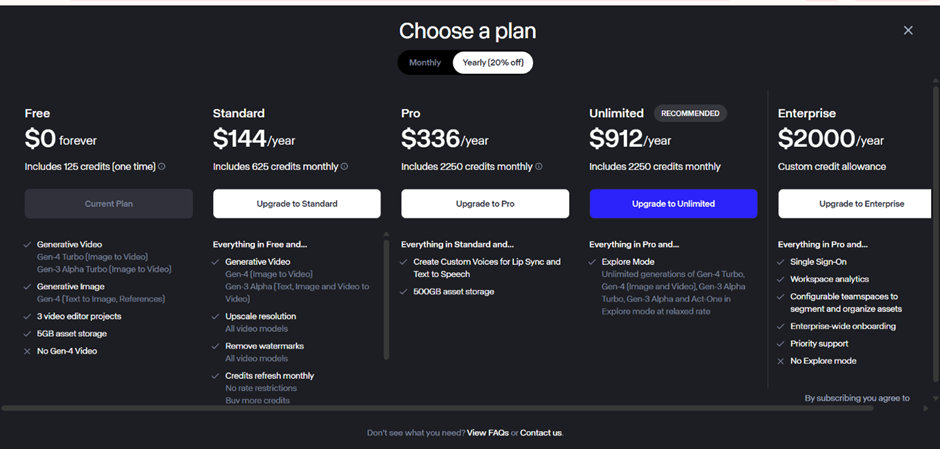Click info icon beside Free plan credits

pyautogui.click(x=162, y=167)
